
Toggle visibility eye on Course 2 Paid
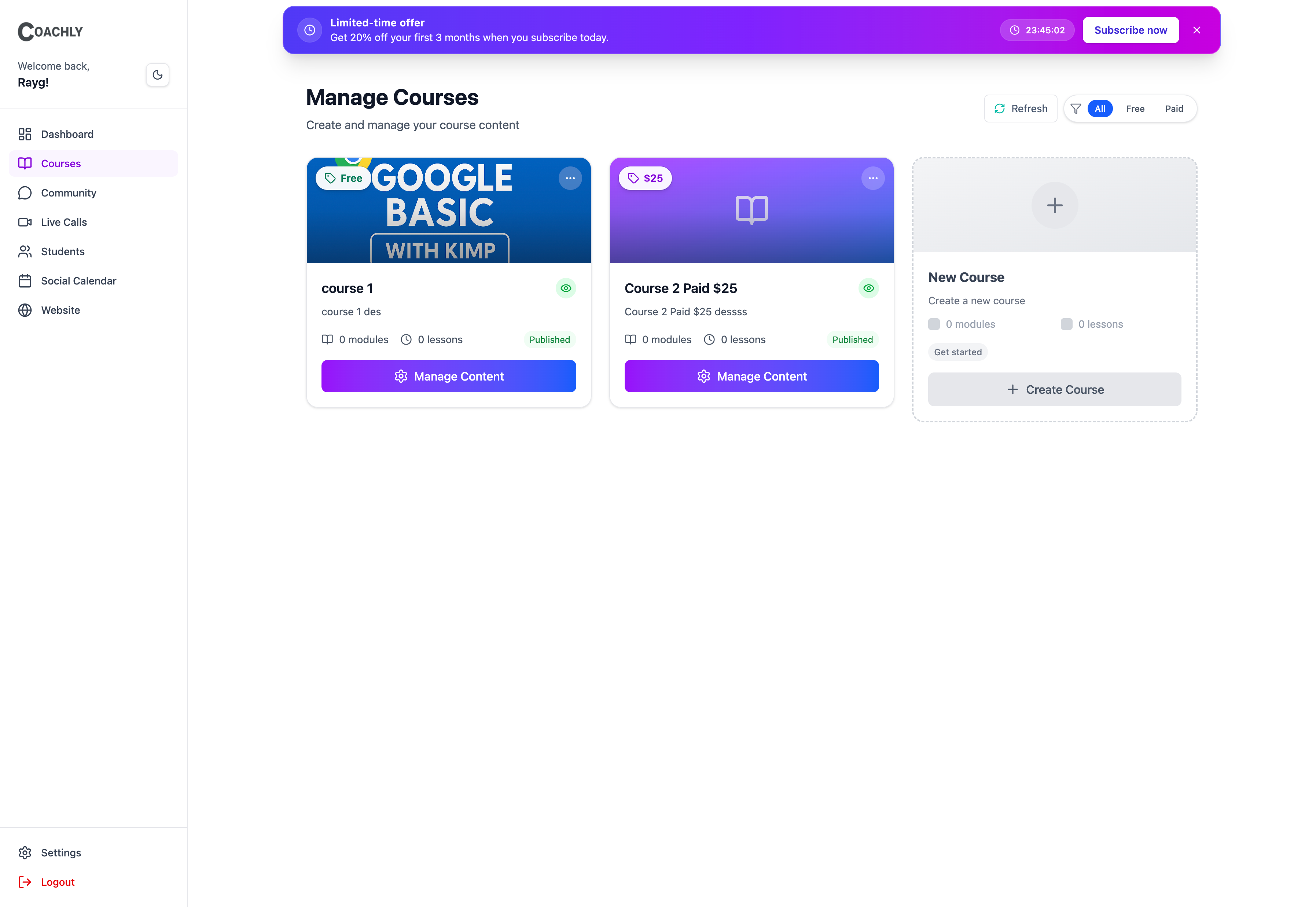click(x=868, y=288)
